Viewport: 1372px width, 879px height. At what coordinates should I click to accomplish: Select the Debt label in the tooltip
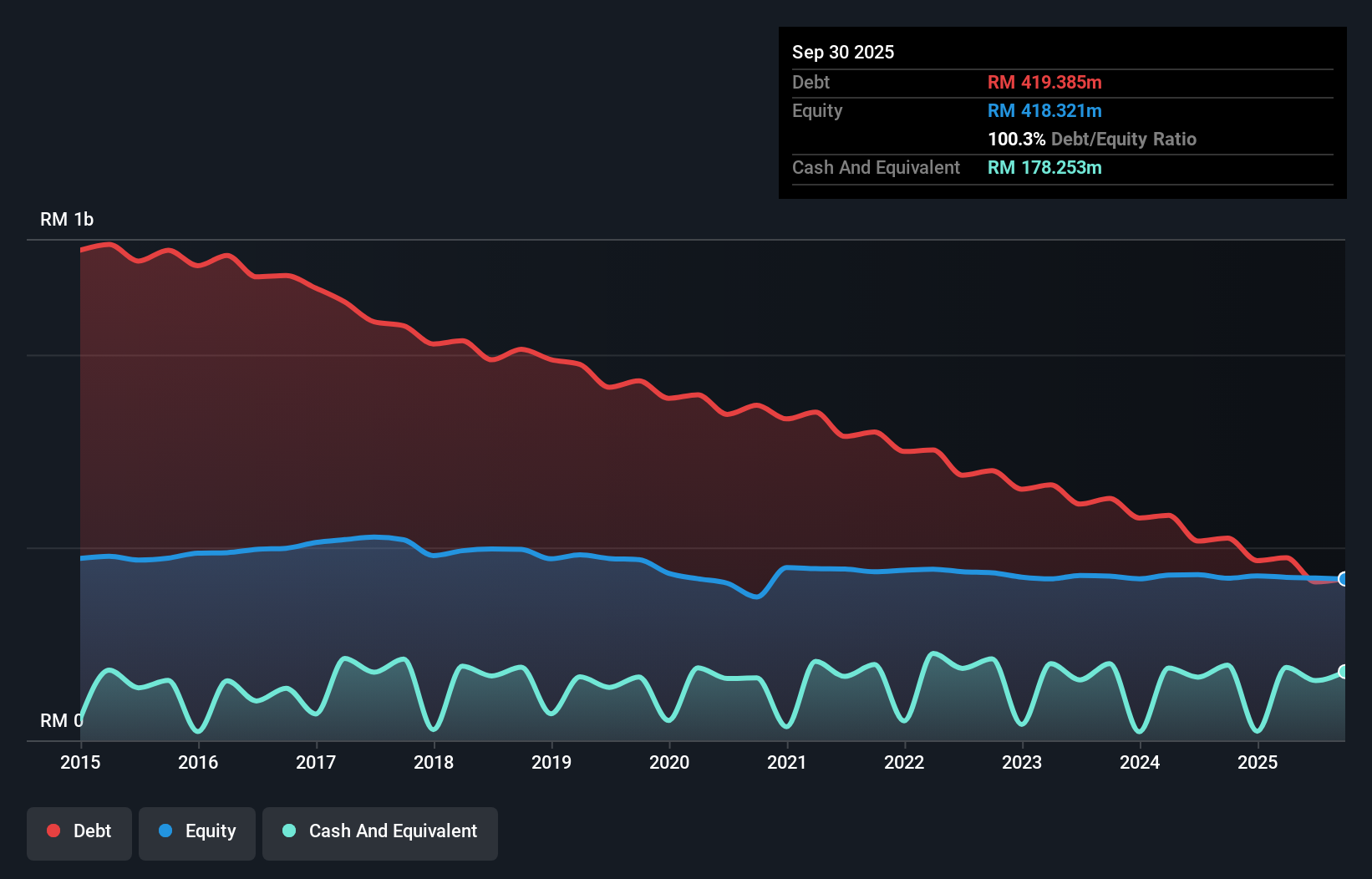[x=810, y=82]
